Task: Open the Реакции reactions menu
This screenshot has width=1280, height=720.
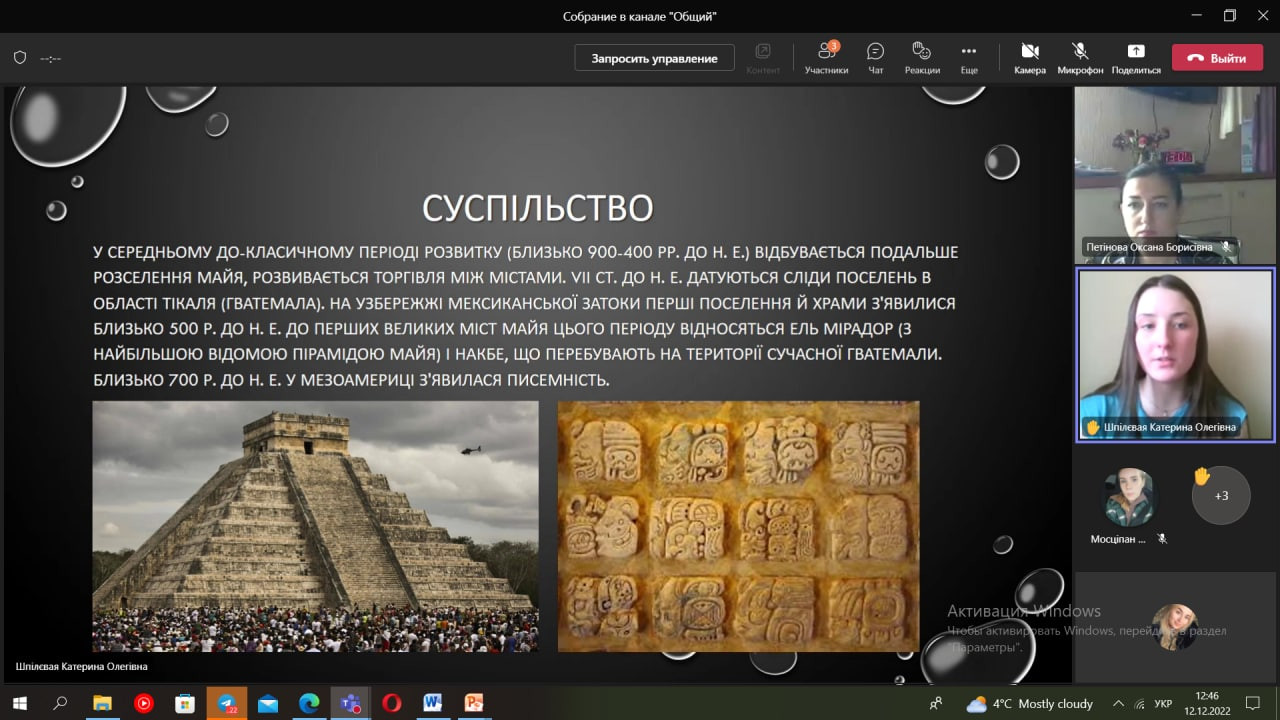Action: [x=921, y=57]
